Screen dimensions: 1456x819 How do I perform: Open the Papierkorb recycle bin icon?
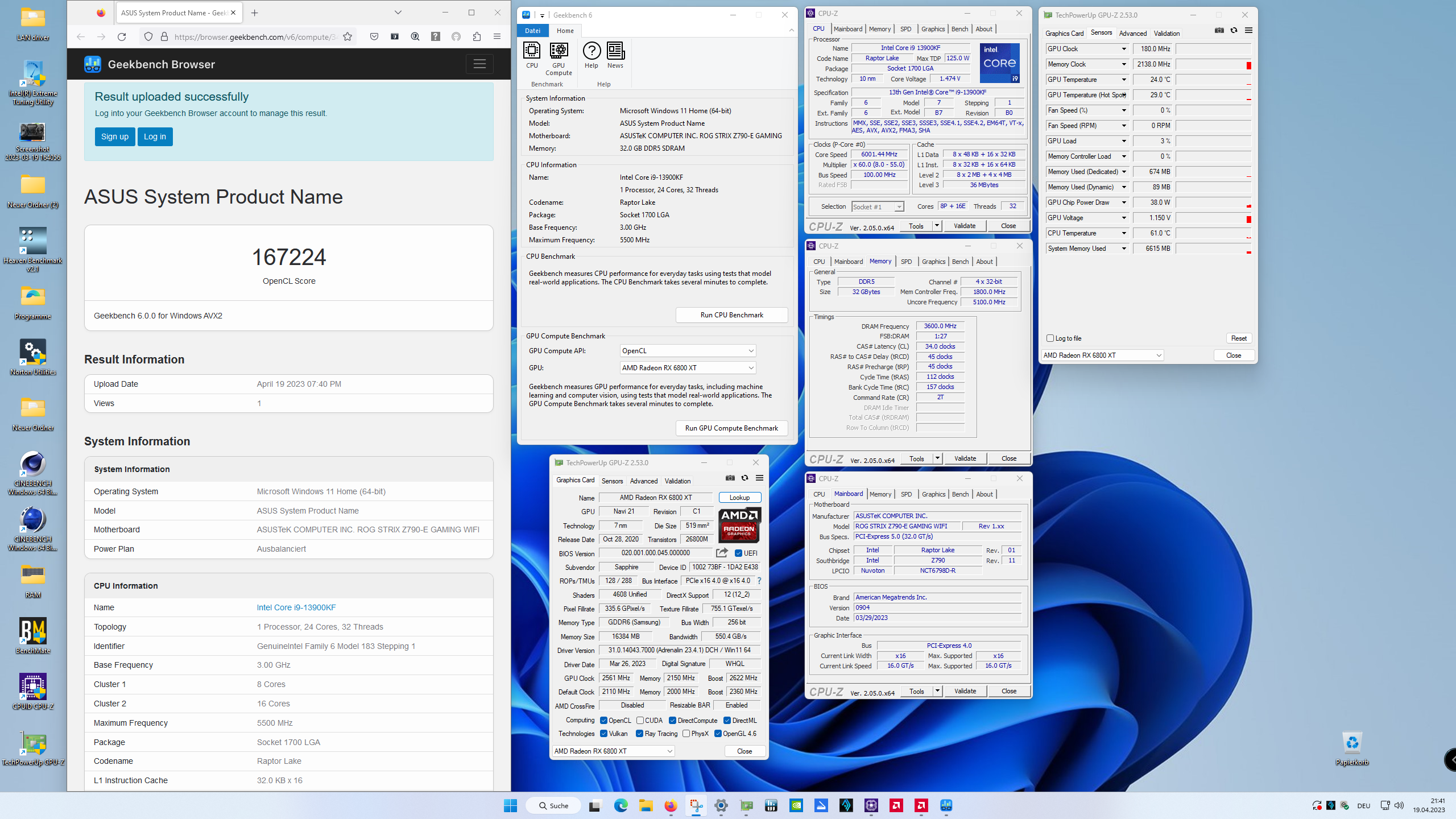click(1352, 748)
